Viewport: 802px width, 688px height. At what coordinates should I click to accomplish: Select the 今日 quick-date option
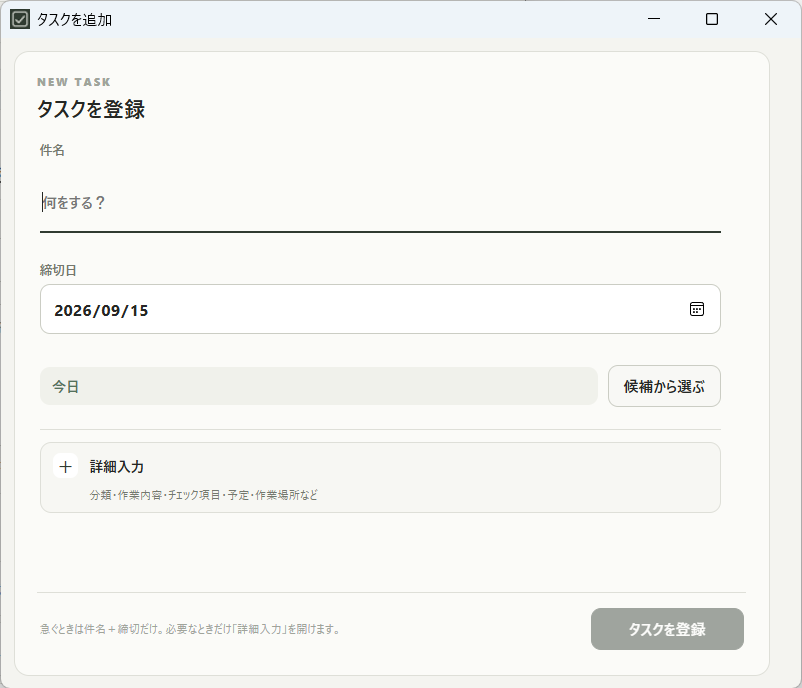click(x=319, y=386)
